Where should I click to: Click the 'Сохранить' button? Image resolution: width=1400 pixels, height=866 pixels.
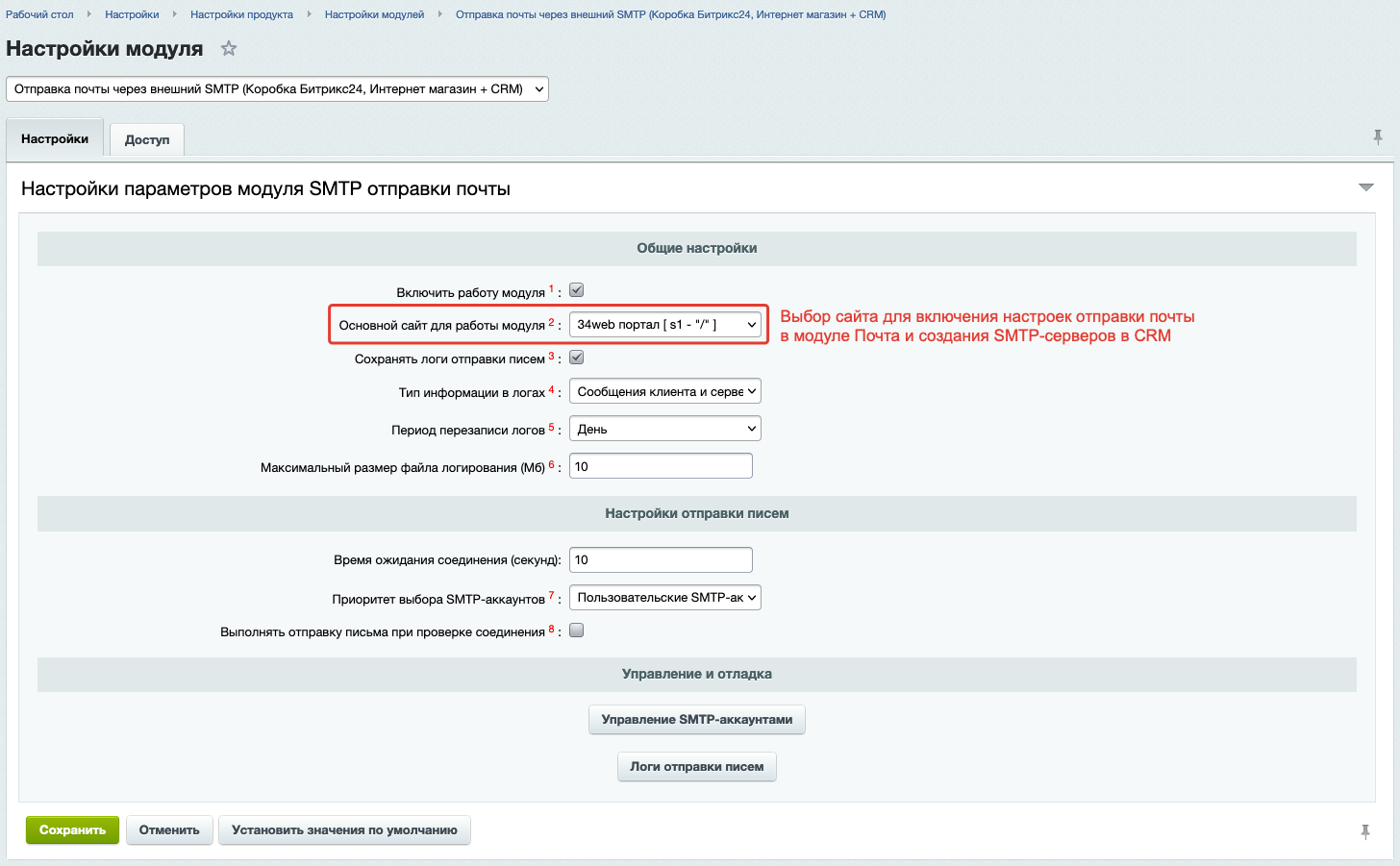pyautogui.click(x=72, y=830)
